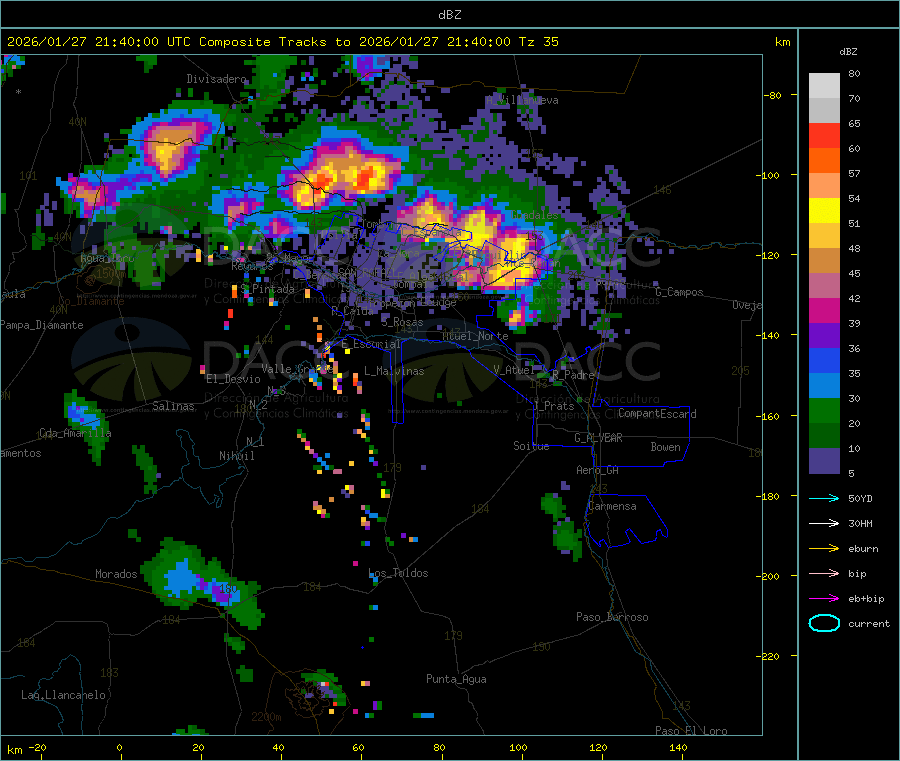
Task: Select the orange 57 to 60 dBZ swatch
Action: [x=824, y=161]
